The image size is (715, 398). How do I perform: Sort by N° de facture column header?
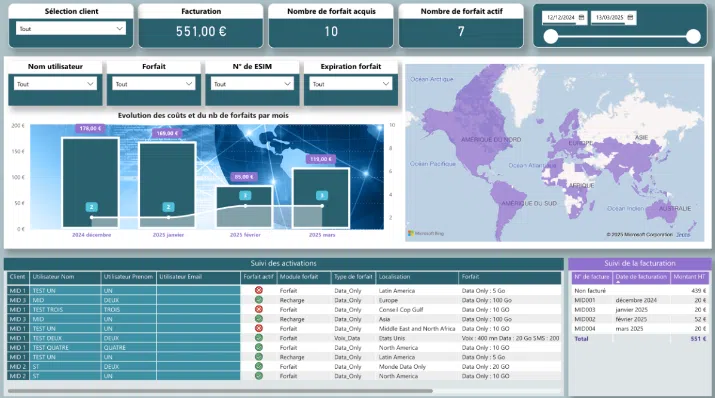click(x=591, y=277)
